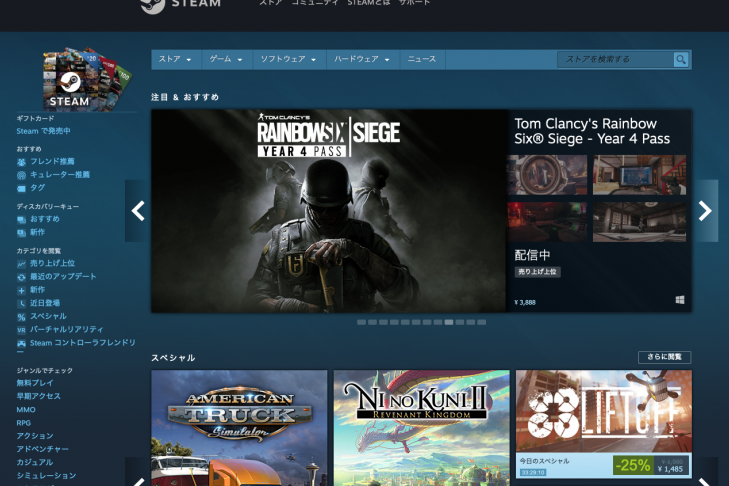This screenshot has height=486, width=729.
Task: Browse the カジュアル genre
Action: pyautogui.click(x=35, y=462)
